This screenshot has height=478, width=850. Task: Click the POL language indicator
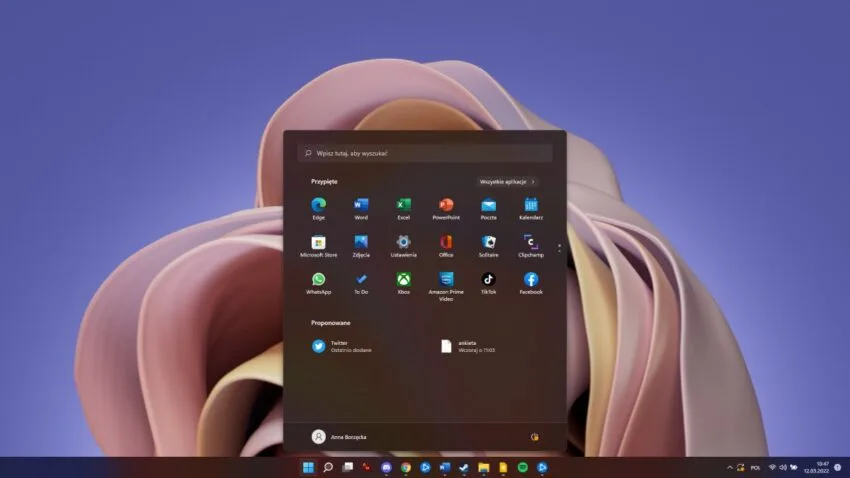pyautogui.click(x=755, y=468)
